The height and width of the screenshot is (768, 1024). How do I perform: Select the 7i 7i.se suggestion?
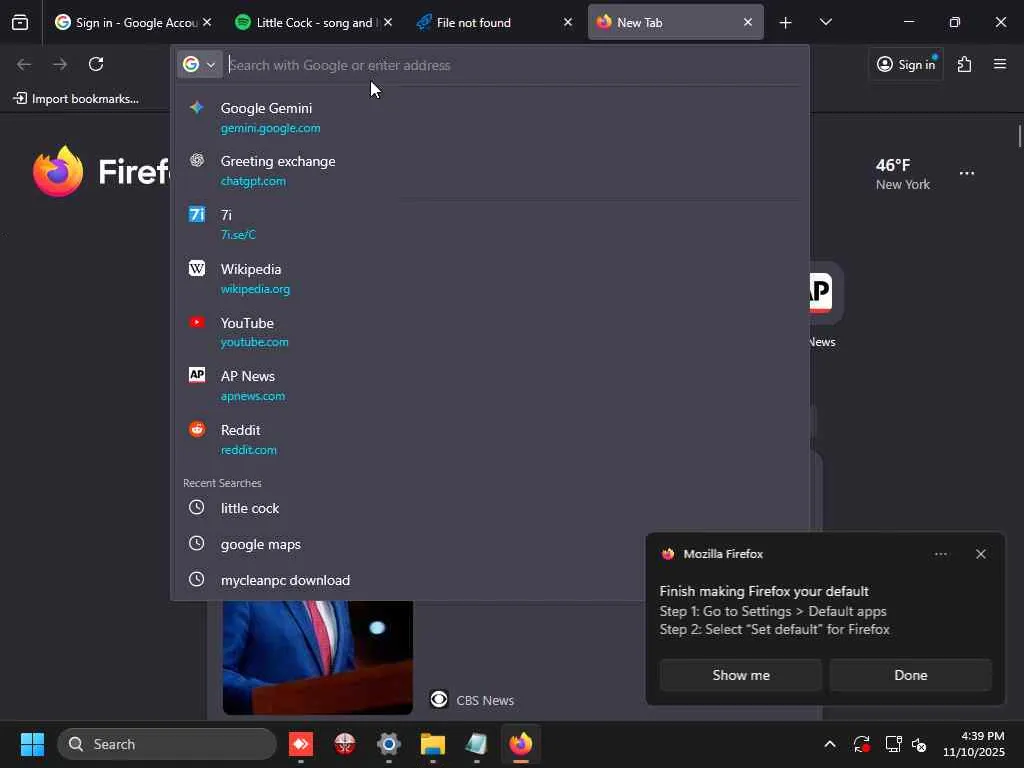490,224
